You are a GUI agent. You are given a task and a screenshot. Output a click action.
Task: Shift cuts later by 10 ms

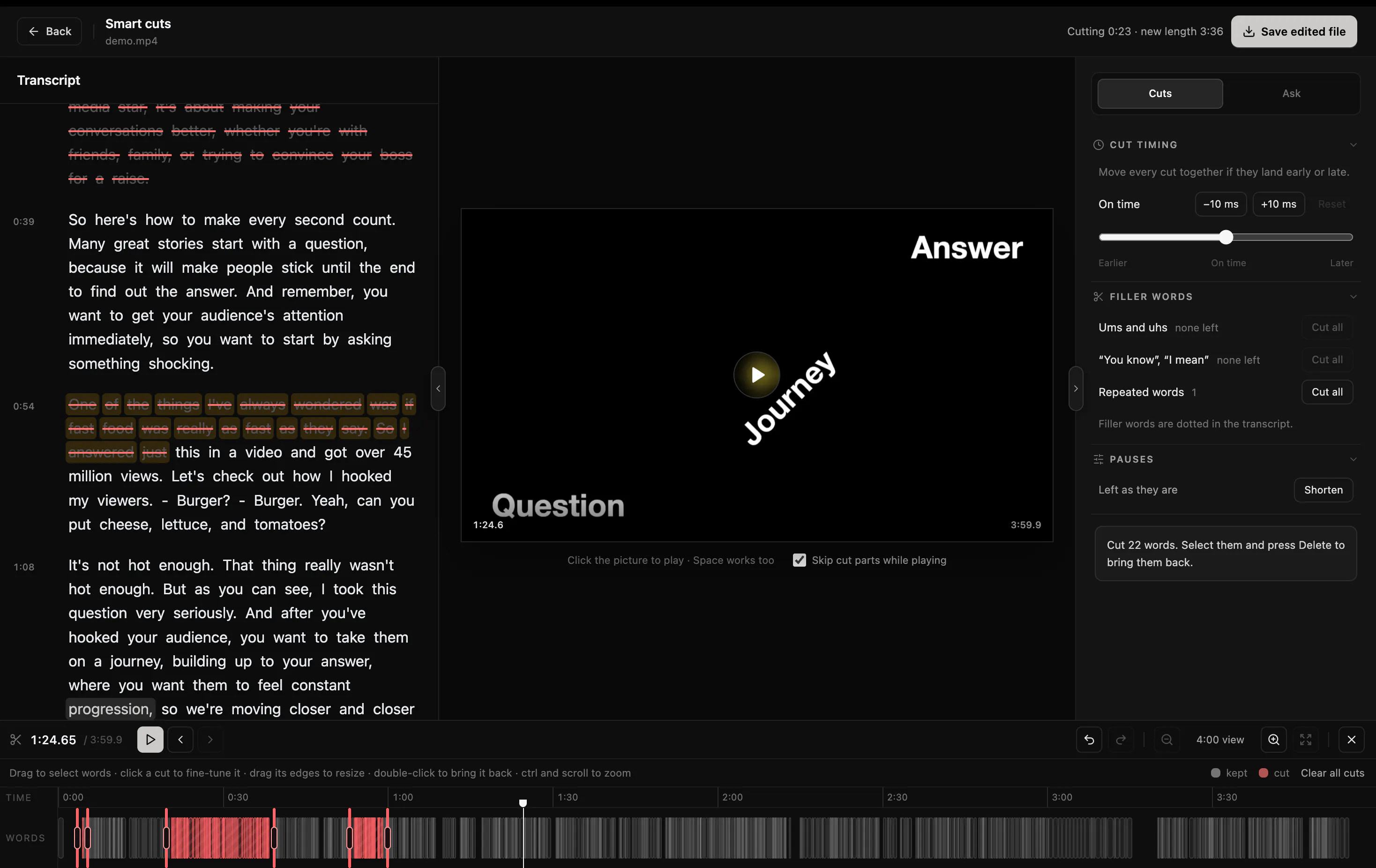(x=1279, y=204)
